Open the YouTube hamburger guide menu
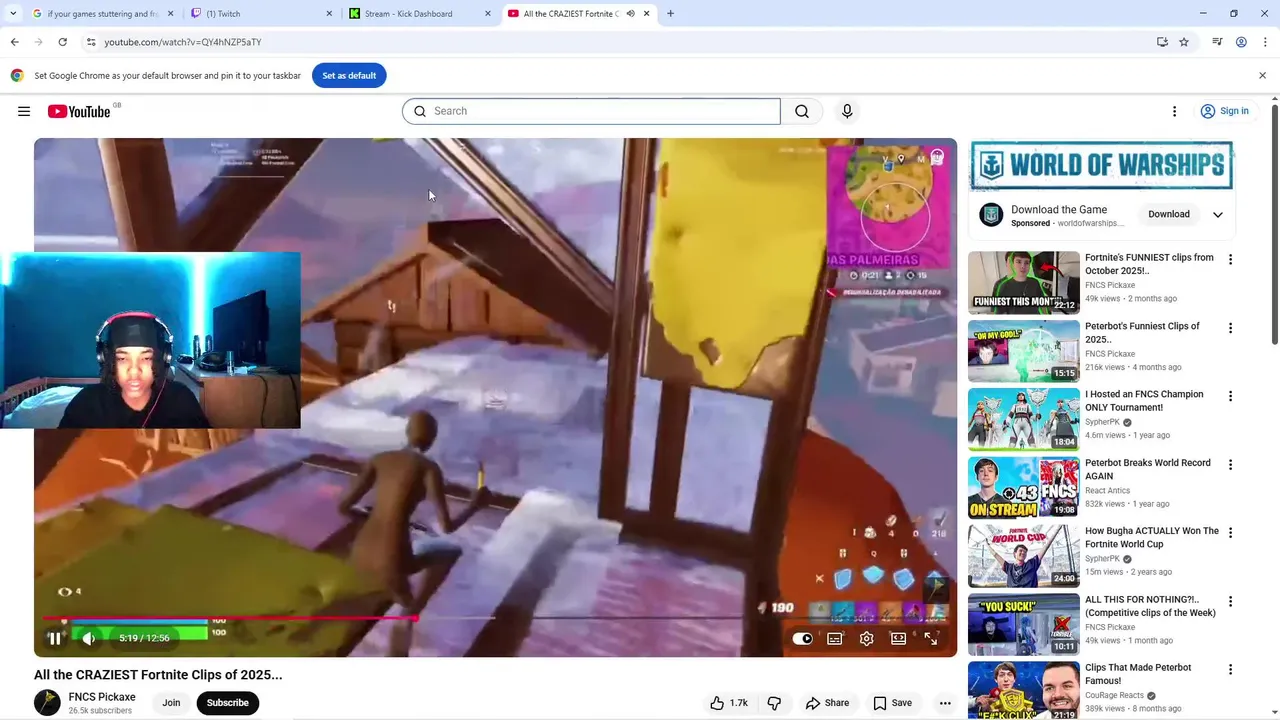 tap(24, 111)
